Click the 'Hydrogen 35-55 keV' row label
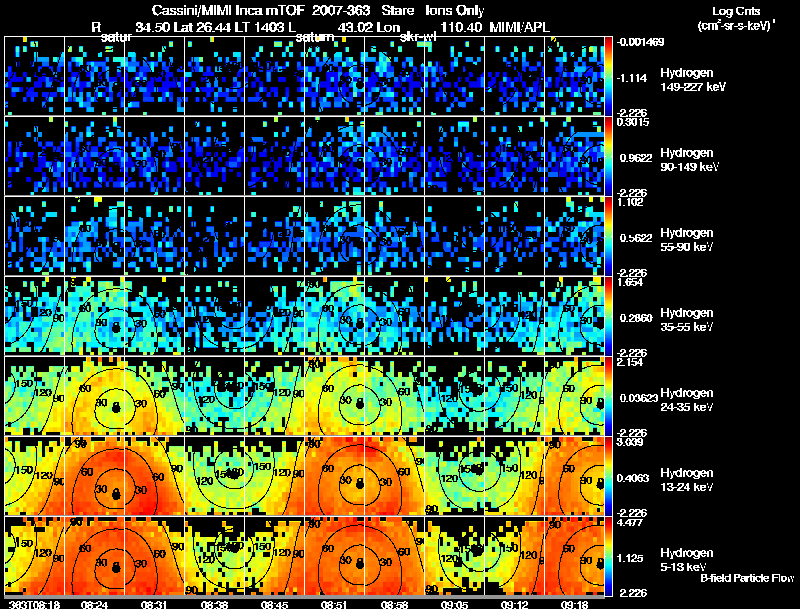This screenshot has height=609, width=800. [687, 320]
